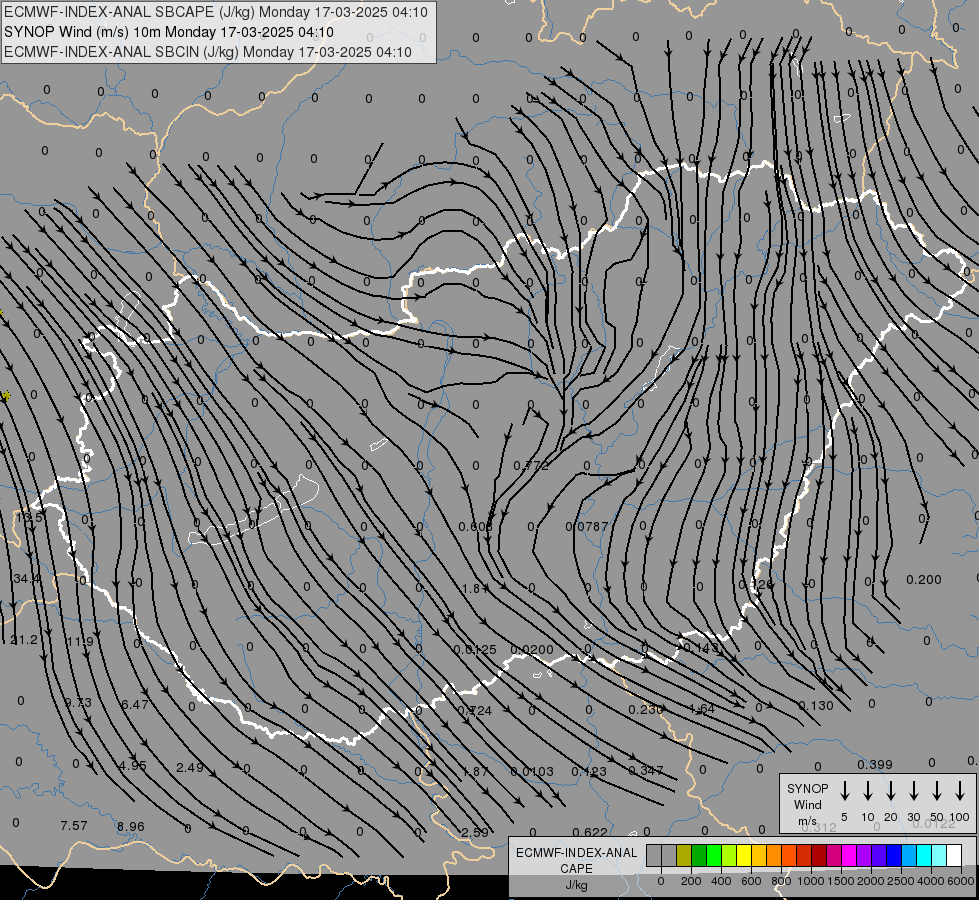This screenshot has width=979, height=900.
Task: Select the pure yellow CAPE legend swatch
Action: (x=744, y=855)
